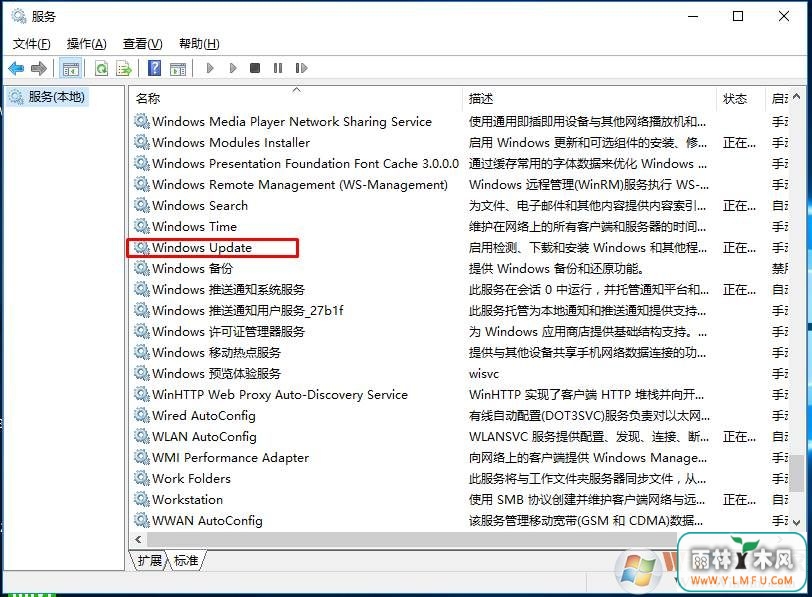Click the vertical scrollbar up arrow

tap(796, 97)
